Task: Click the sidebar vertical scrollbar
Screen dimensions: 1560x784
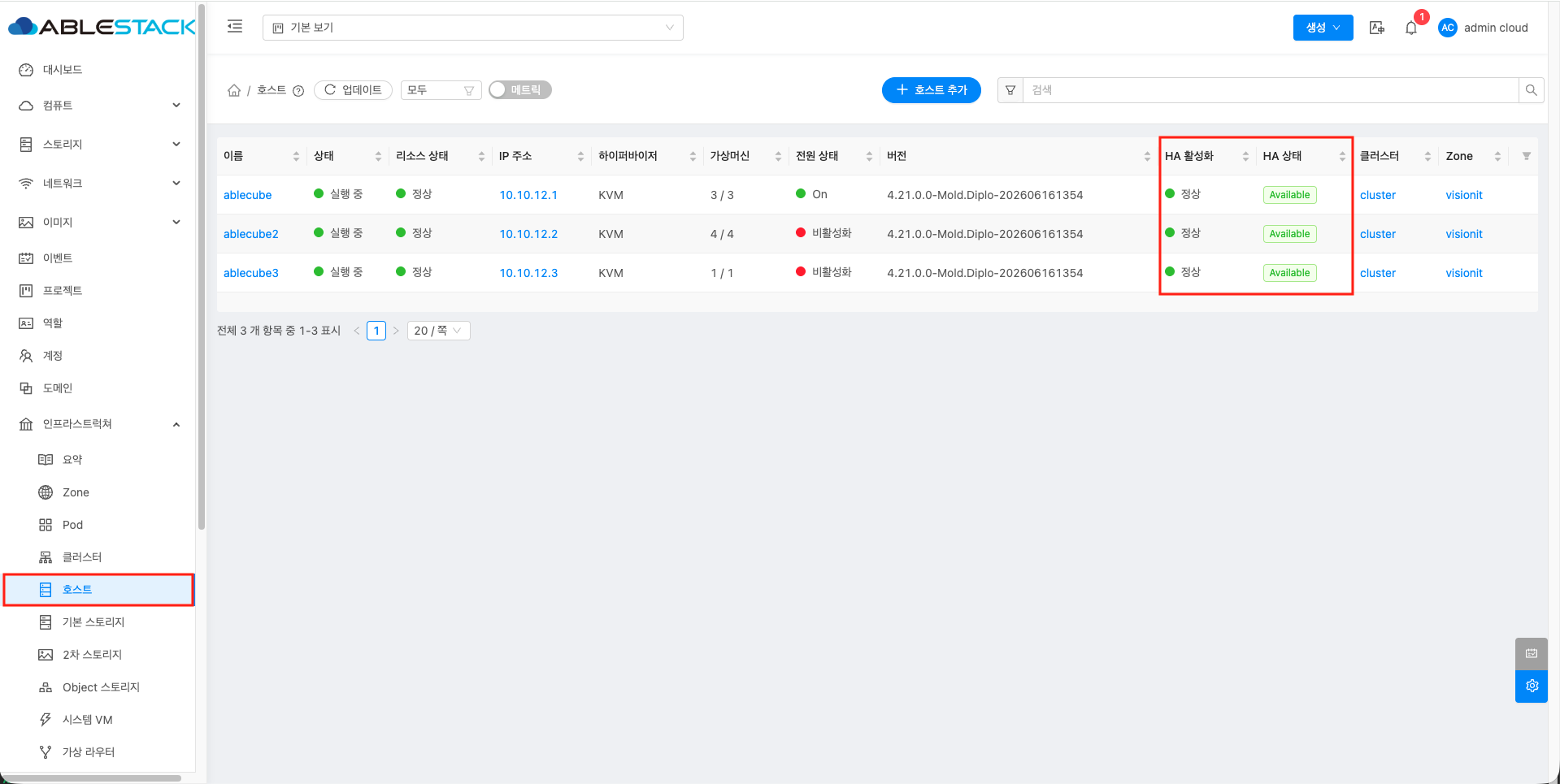Action: [x=201, y=268]
